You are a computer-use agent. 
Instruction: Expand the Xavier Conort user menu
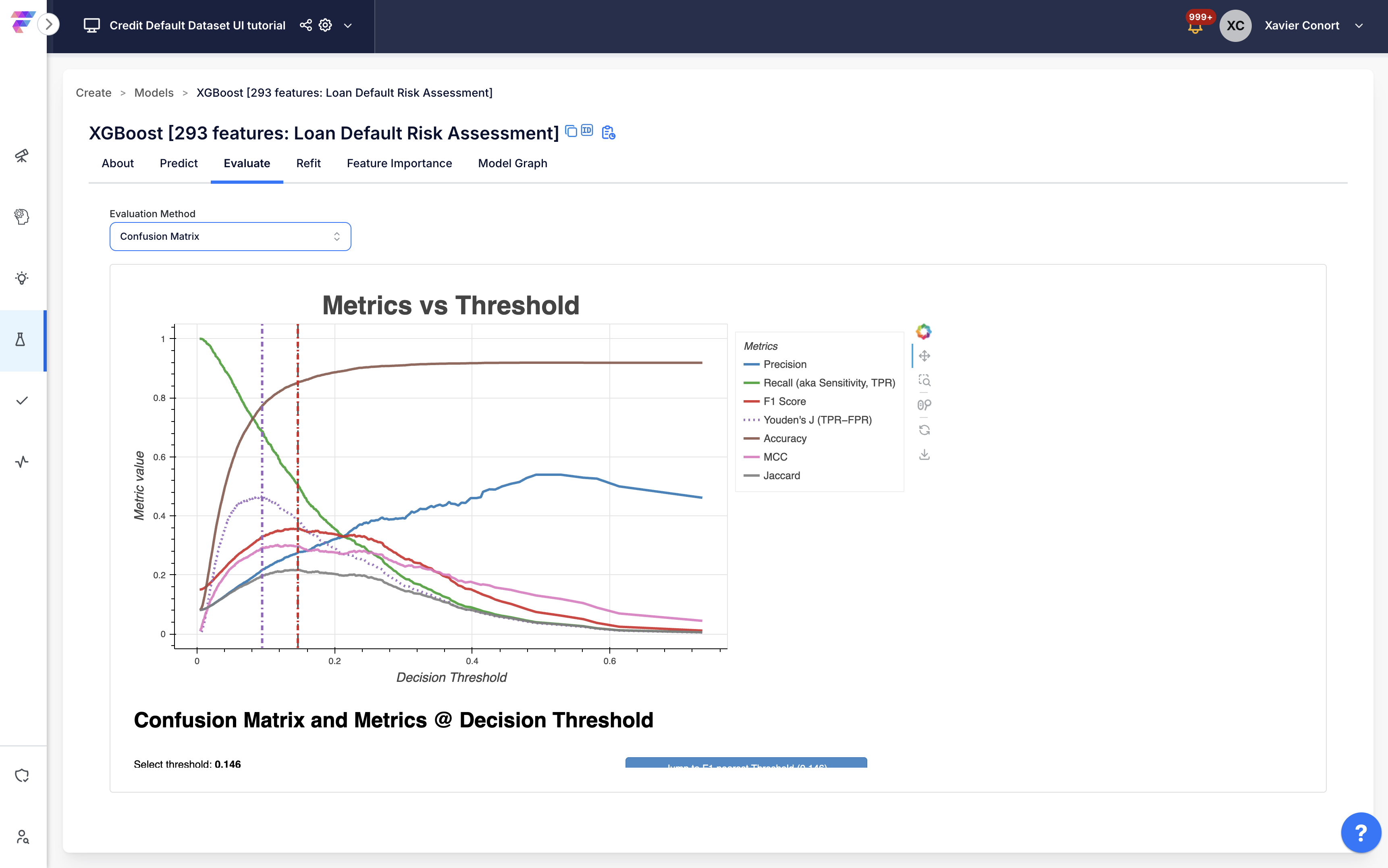click(x=1359, y=26)
